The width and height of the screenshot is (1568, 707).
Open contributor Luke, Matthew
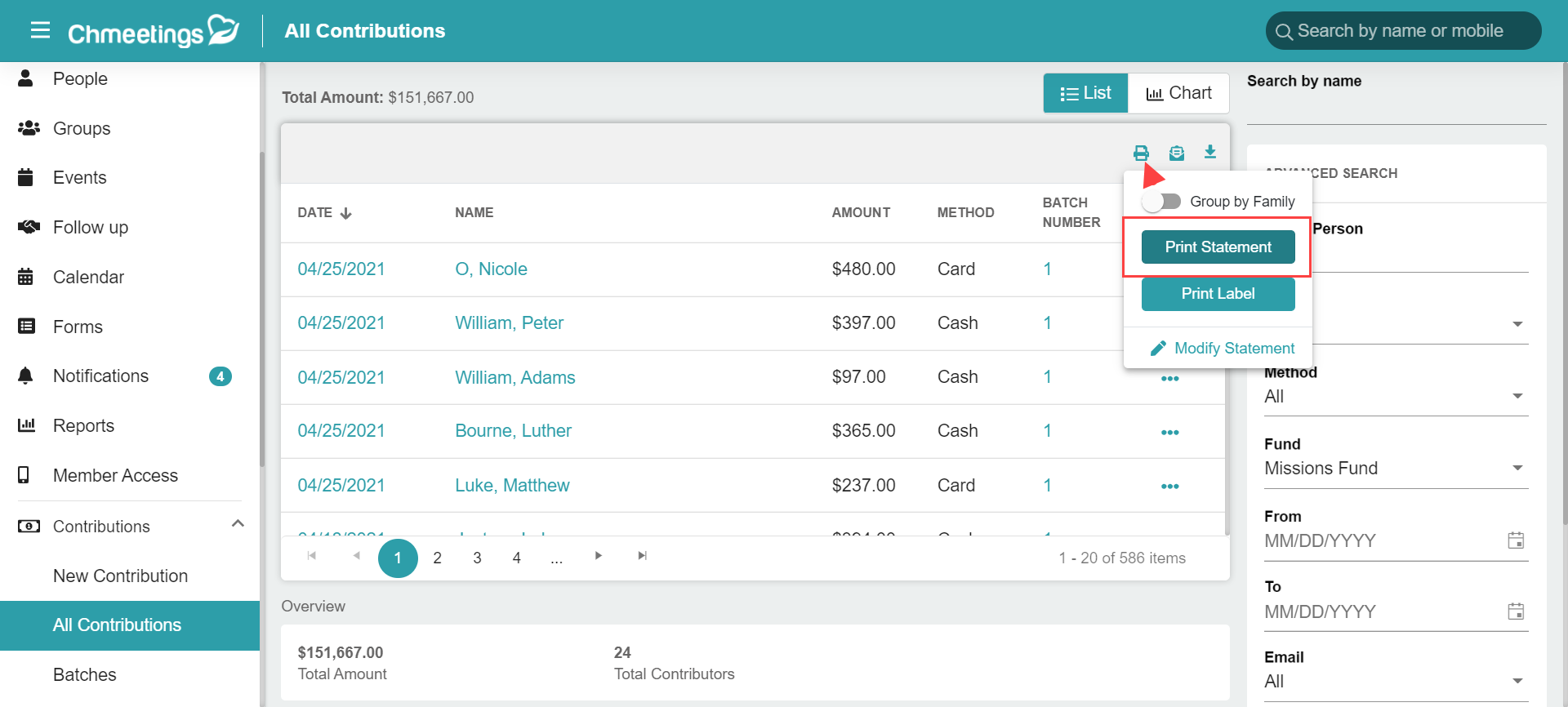(512, 485)
